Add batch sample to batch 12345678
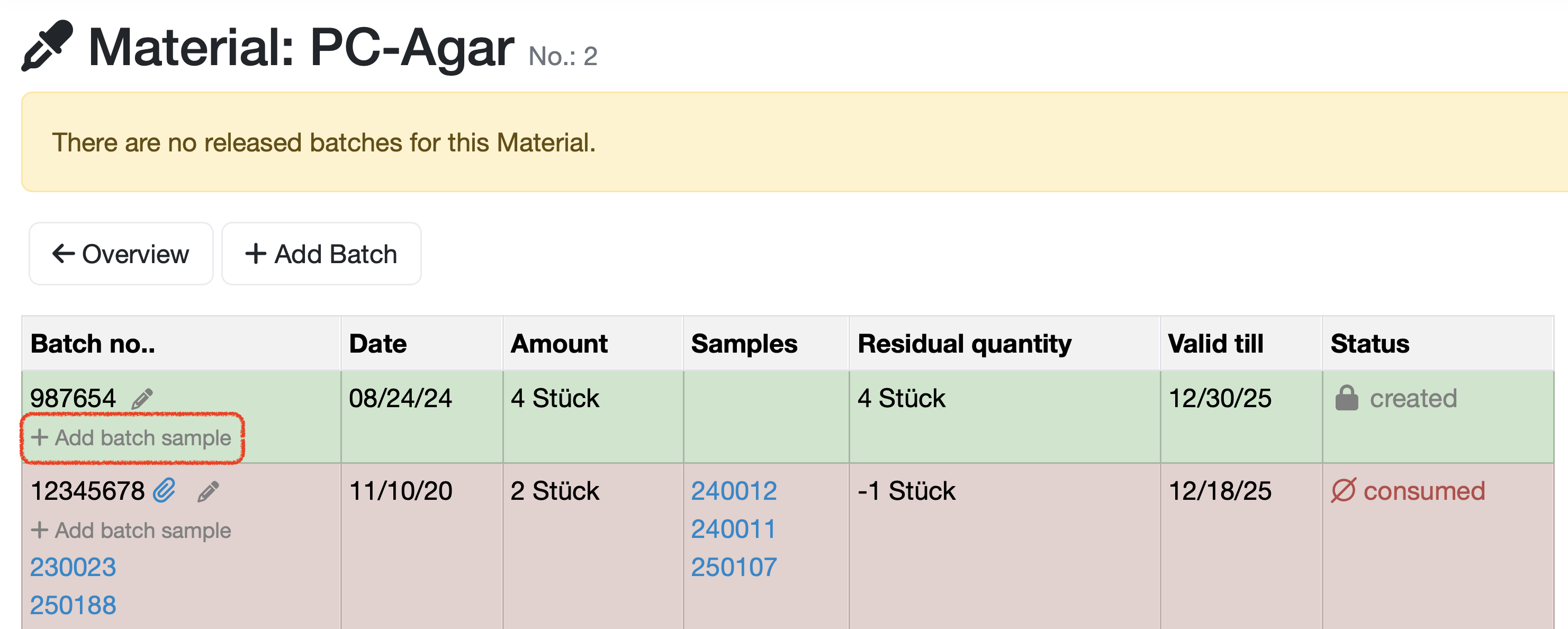 coord(131,531)
